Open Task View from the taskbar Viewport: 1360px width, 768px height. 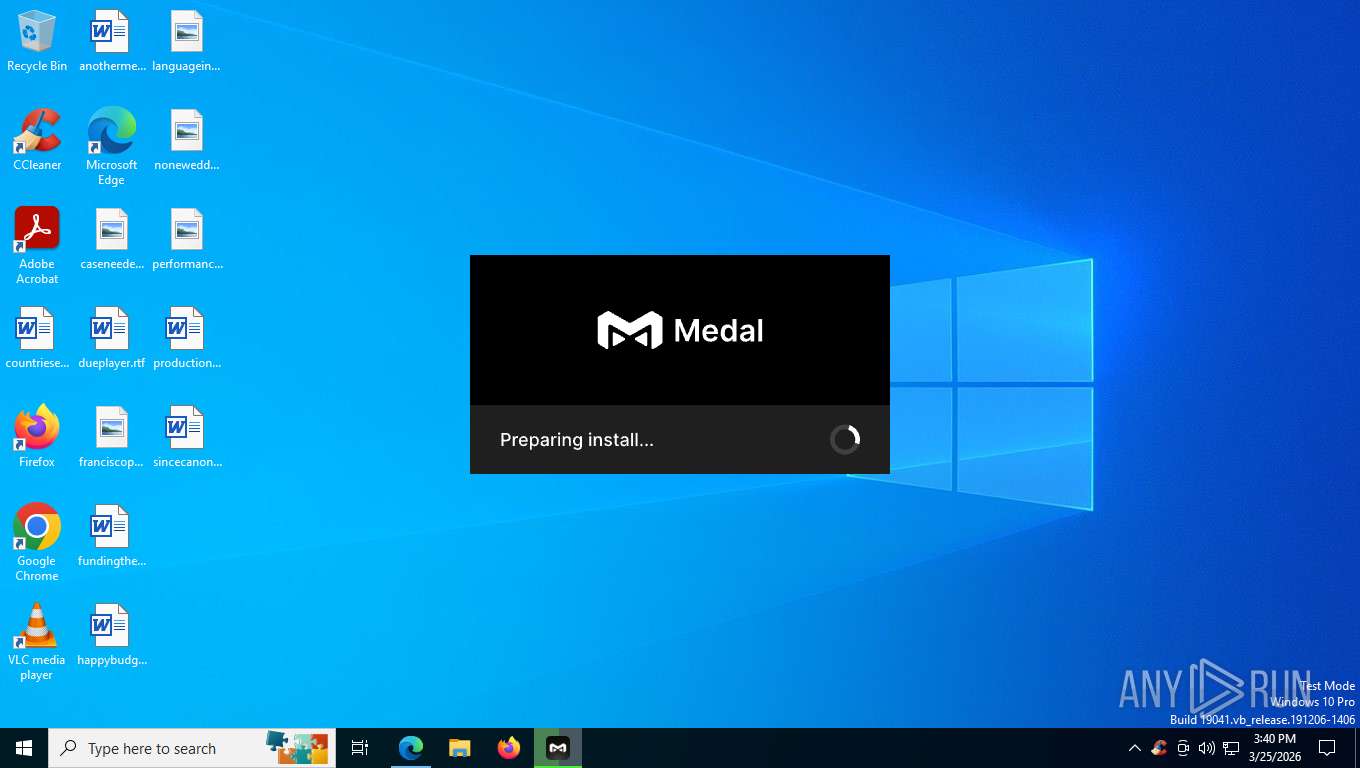click(x=360, y=748)
